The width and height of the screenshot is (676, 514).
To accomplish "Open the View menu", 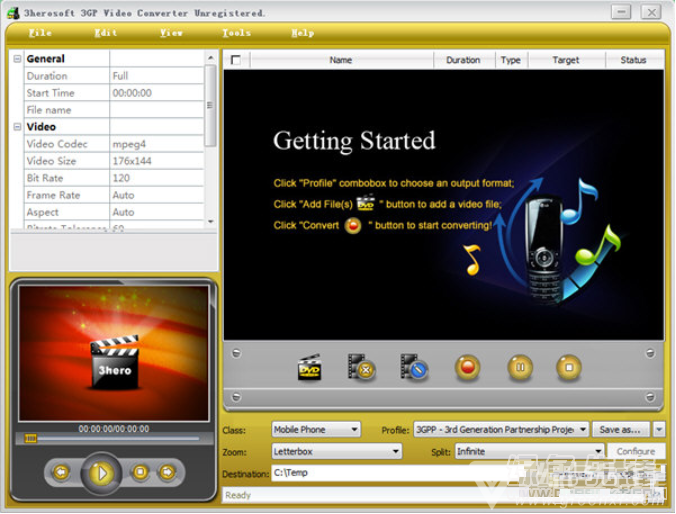I will (171, 33).
